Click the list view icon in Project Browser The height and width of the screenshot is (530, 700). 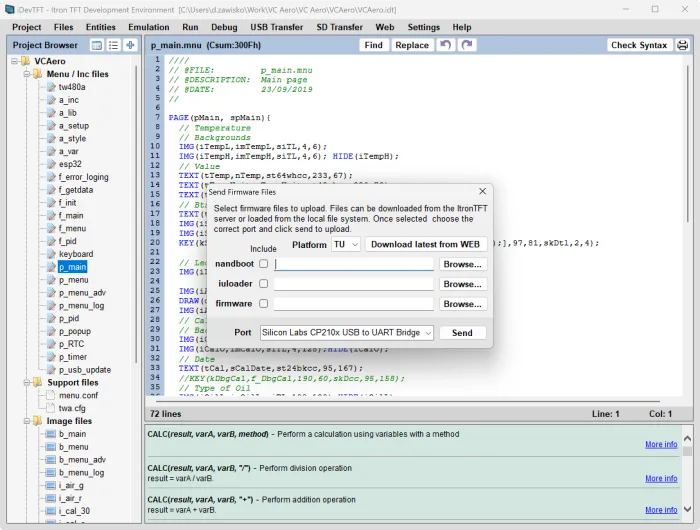[113, 45]
